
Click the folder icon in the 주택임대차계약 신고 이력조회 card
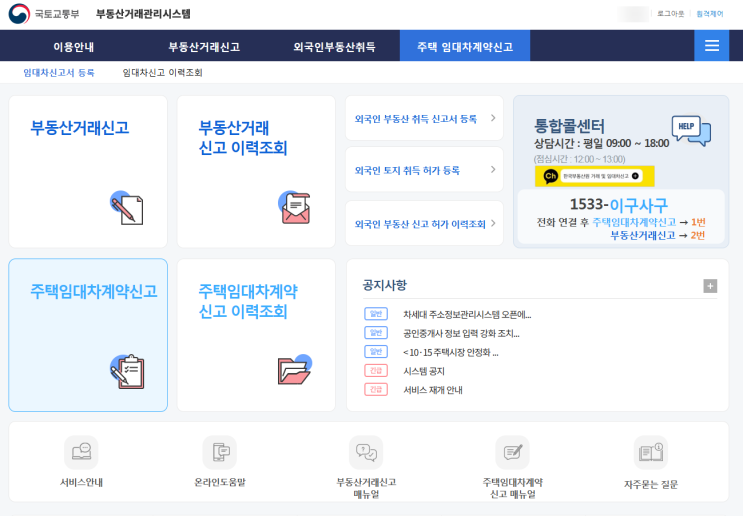(x=295, y=370)
